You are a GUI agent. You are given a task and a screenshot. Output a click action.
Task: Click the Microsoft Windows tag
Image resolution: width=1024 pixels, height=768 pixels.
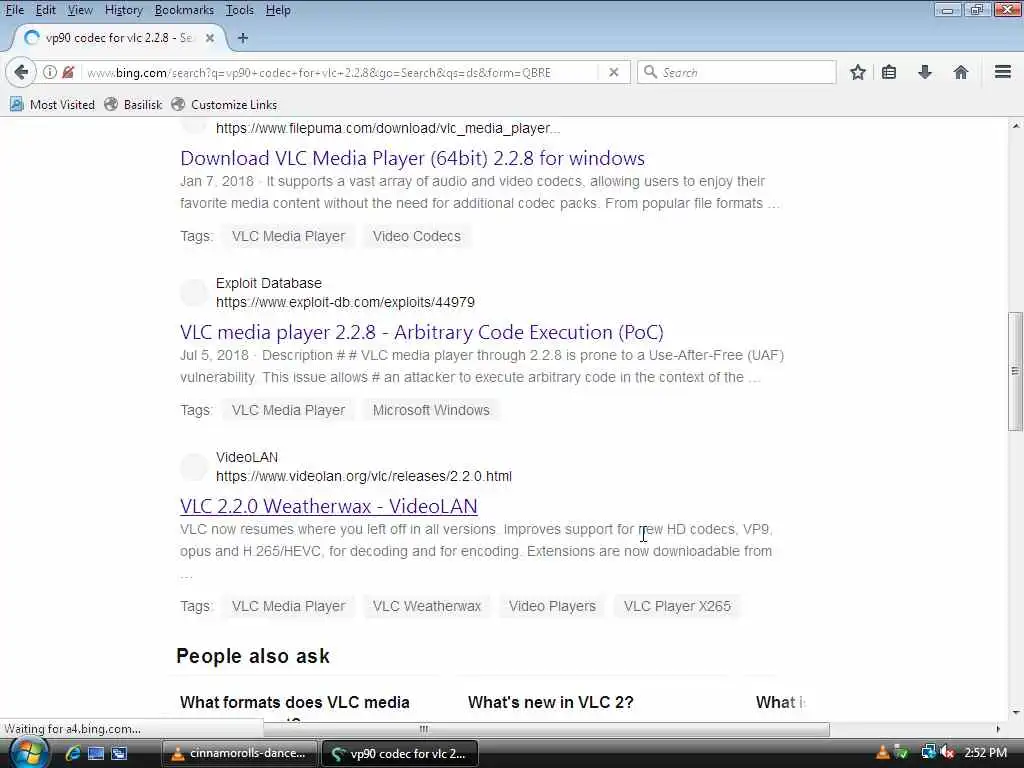tap(431, 410)
